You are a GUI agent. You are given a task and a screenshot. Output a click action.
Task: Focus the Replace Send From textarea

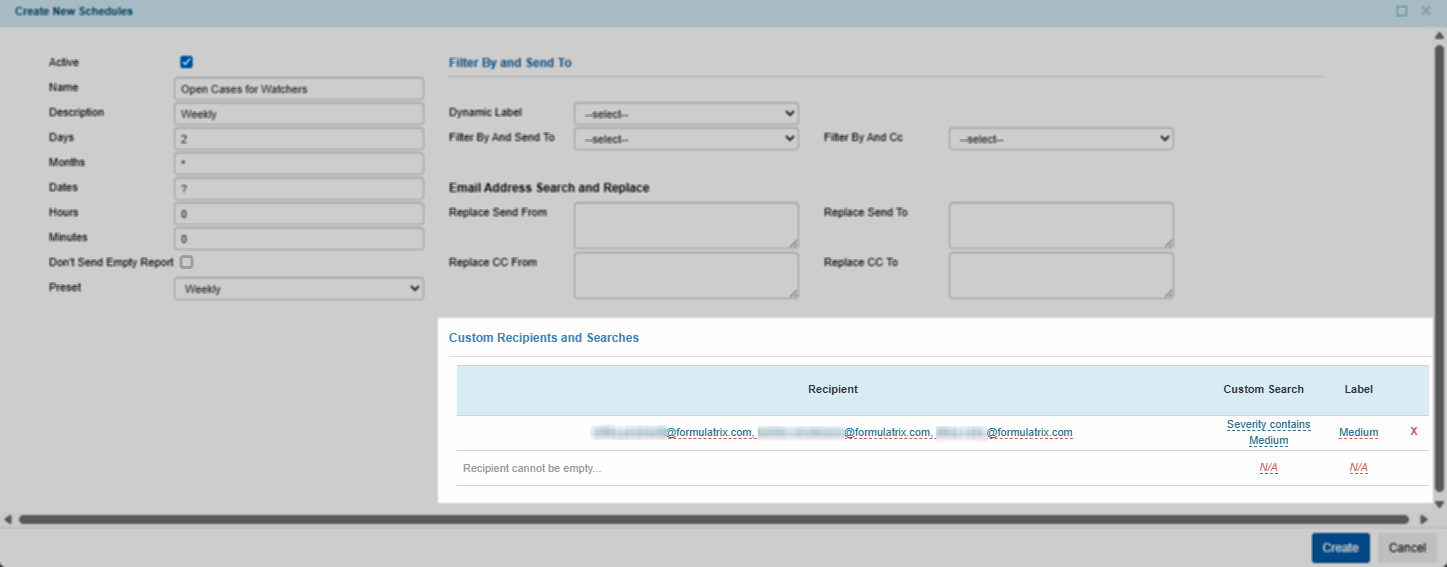[686, 225]
